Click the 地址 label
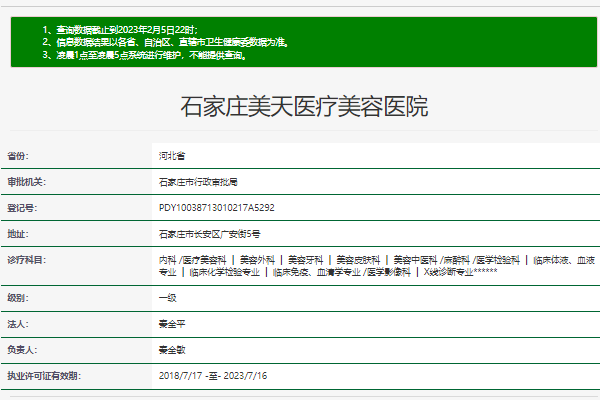The width and height of the screenshot is (600, 400). pos(18,234)
